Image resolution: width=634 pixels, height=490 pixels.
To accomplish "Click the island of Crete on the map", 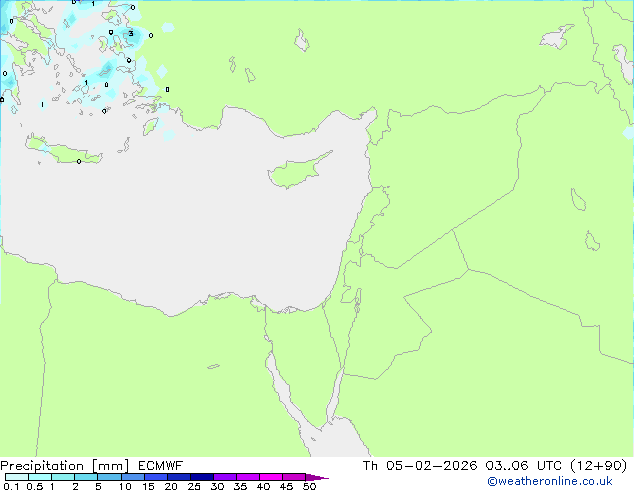I will click(x=63, y=150).
